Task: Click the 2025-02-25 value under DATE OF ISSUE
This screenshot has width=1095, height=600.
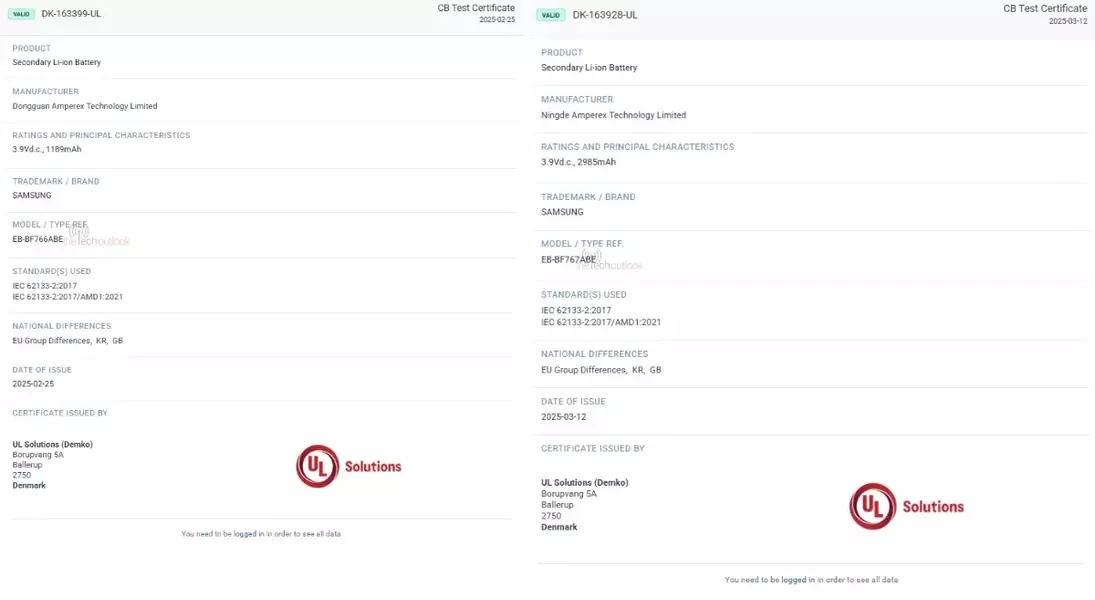Action: [33, 384]
